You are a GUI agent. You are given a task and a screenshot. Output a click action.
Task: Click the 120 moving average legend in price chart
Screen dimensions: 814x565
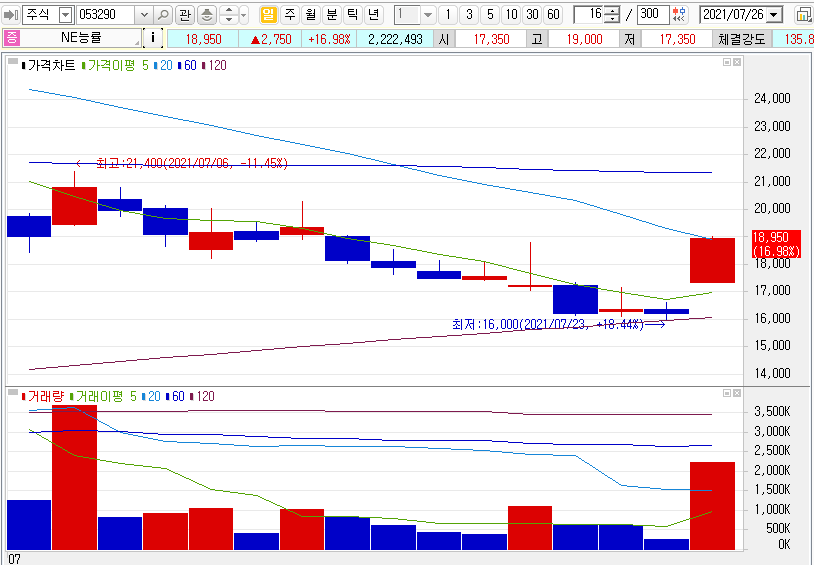(214, 65)
